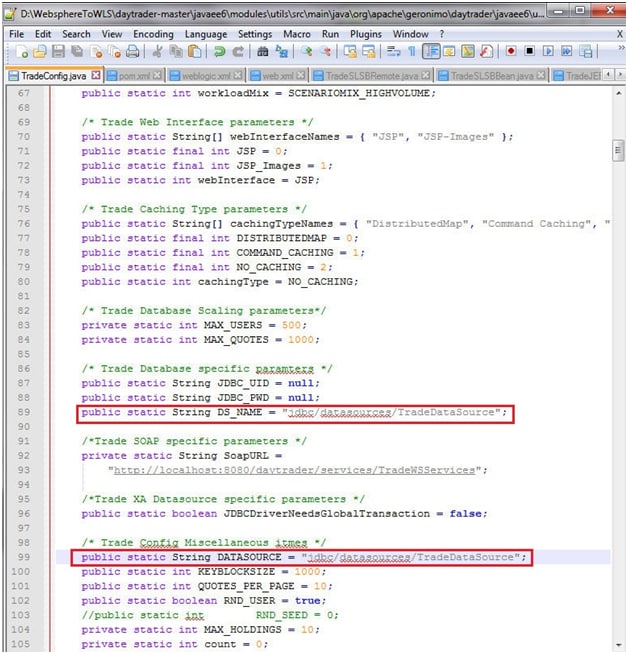Save the current file via the Save icon
628x654 pixels.
[x=58, y=51]
